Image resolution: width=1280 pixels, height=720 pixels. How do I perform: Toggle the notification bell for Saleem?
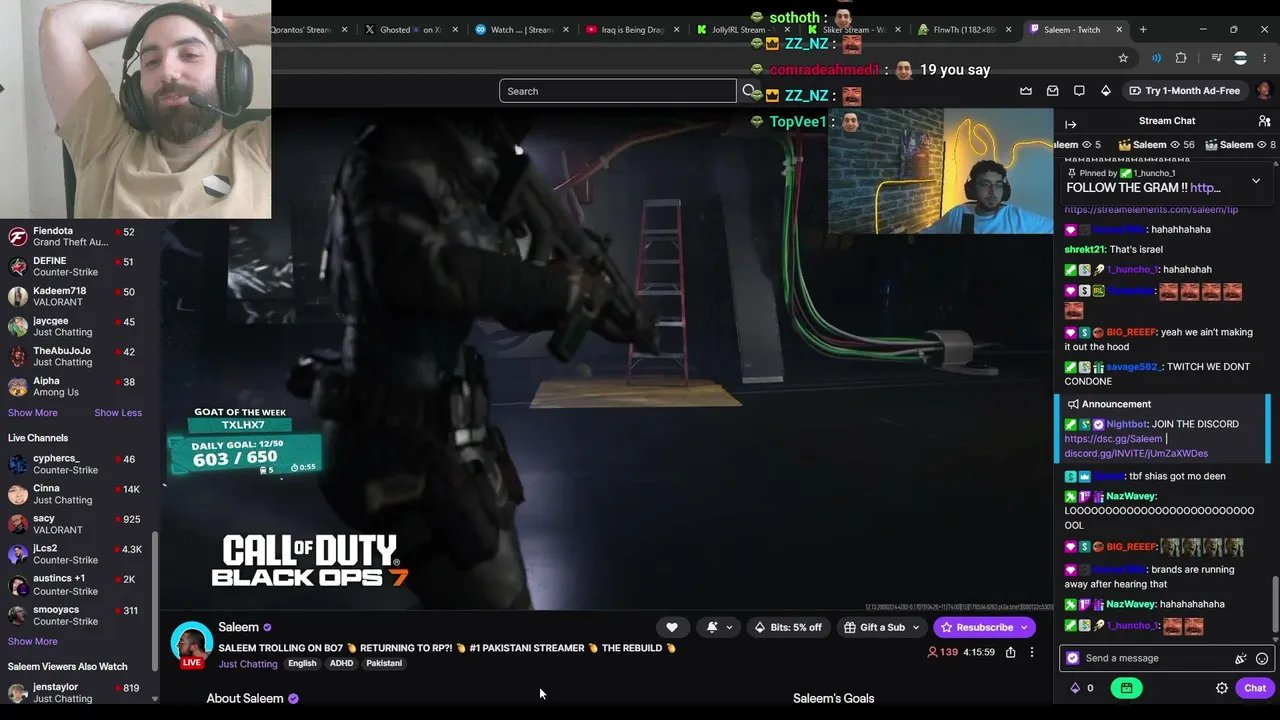click(712, 627)
